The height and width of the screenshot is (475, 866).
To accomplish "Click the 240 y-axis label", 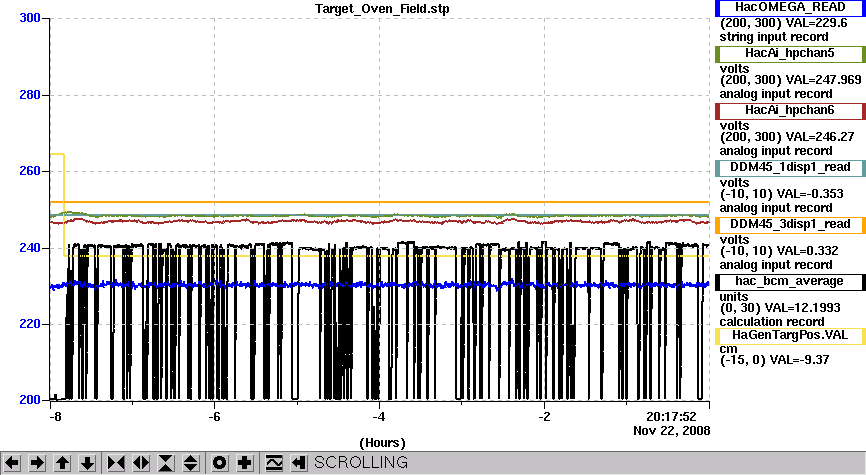I will click(x=30, y=247).
